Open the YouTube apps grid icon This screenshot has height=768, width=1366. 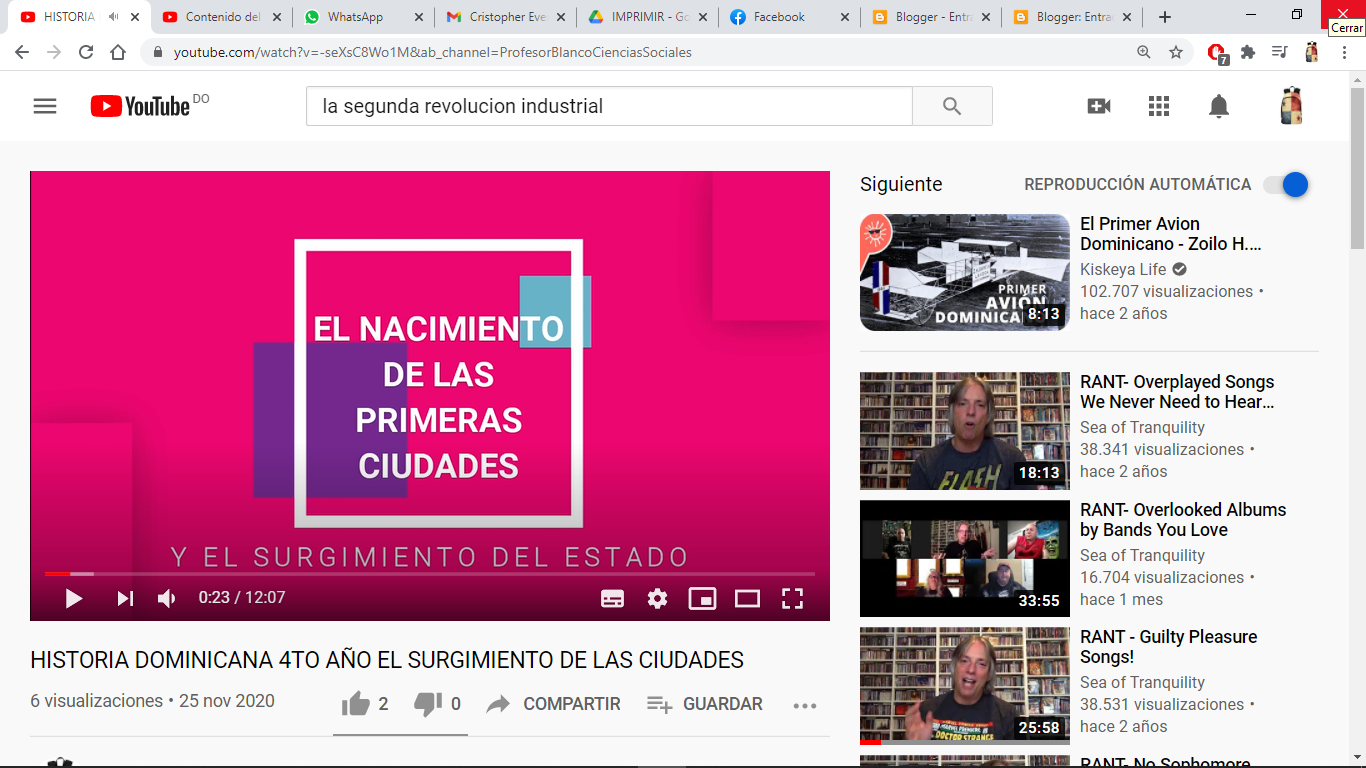(1159, 106)
